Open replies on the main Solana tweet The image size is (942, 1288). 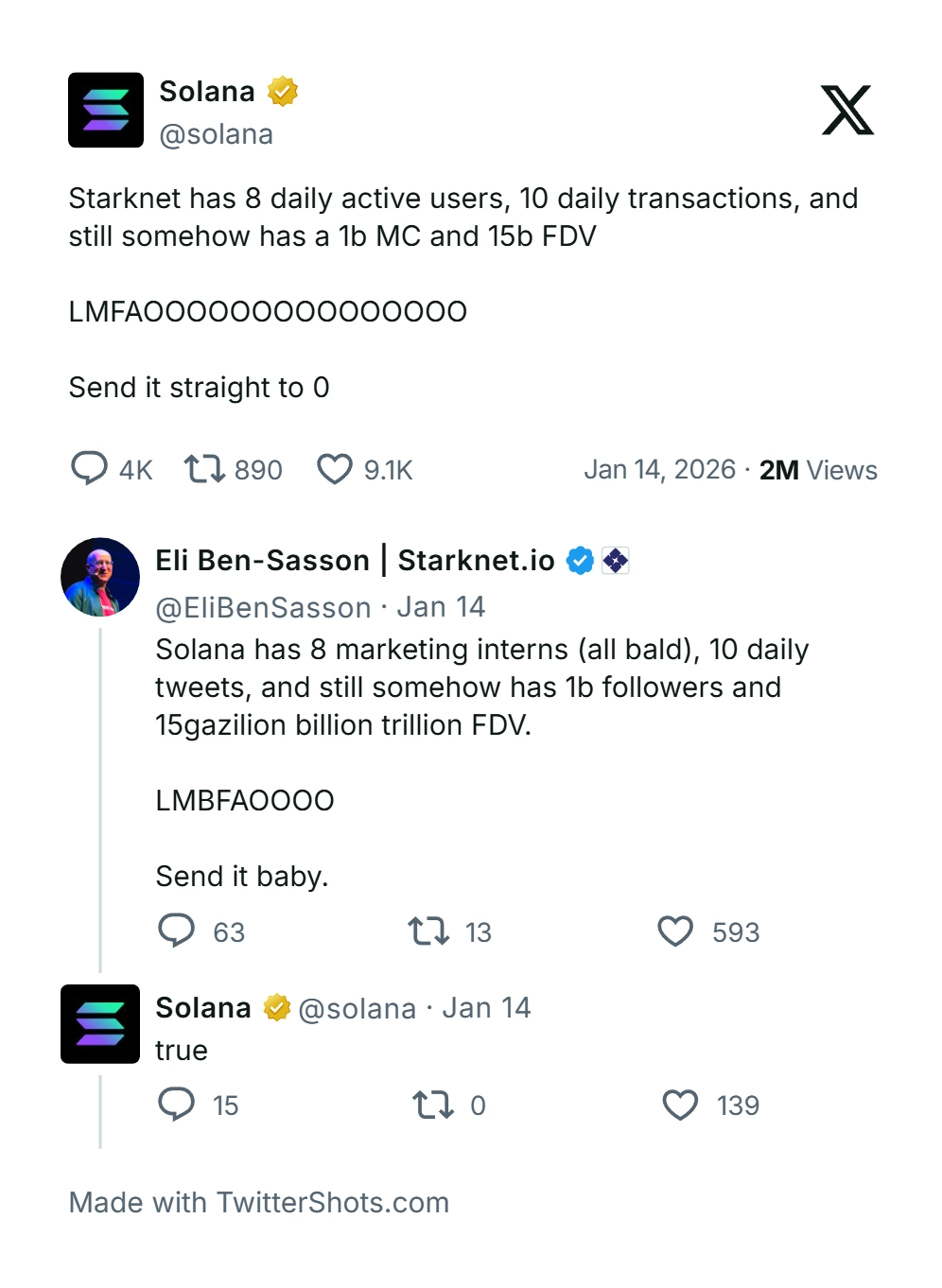tap(90, 469)
